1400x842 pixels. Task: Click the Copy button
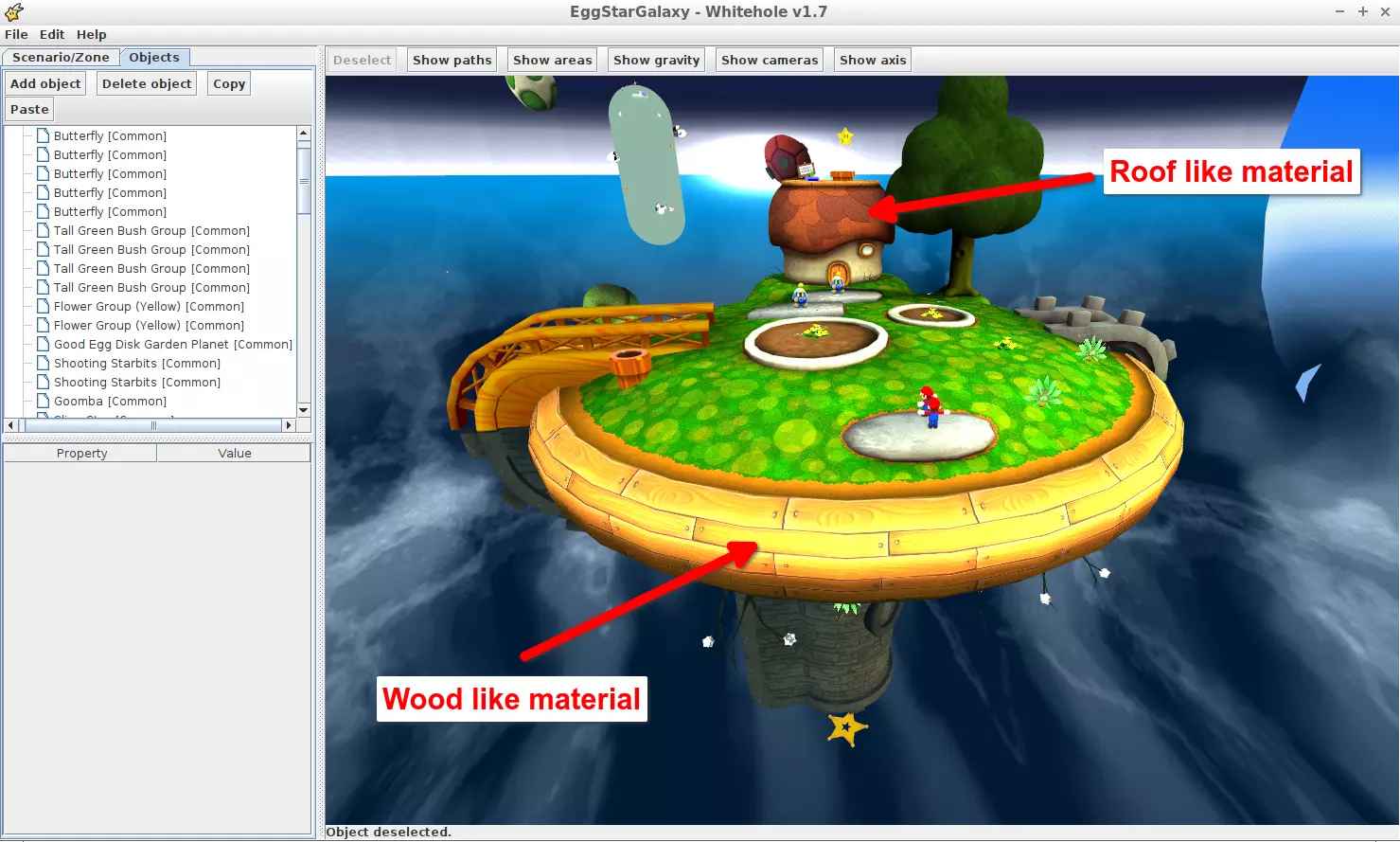tap(229, 83)
